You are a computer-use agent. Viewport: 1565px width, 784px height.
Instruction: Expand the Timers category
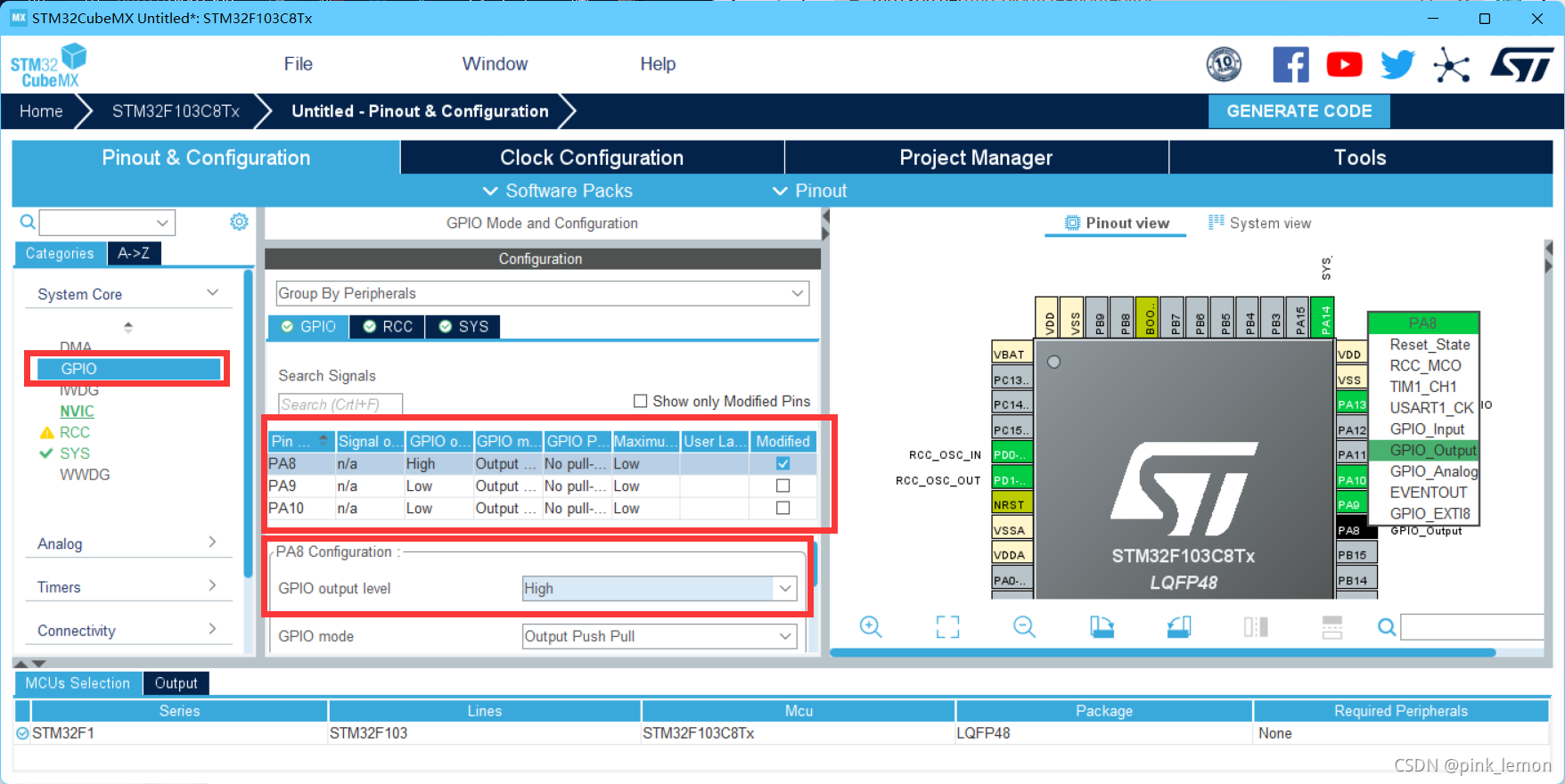pyautogui.click(x=212, y=586)
